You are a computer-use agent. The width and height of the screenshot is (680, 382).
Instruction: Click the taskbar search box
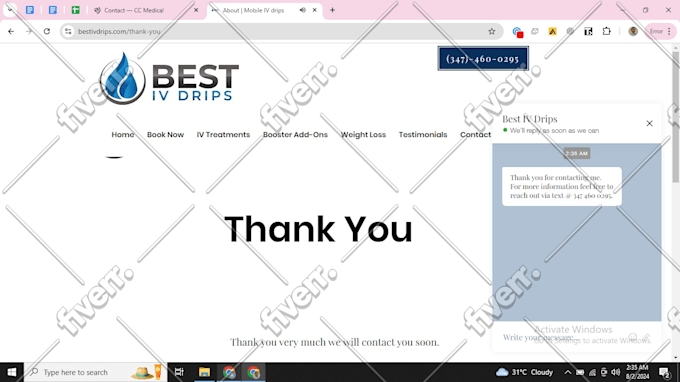(x=95, y=372)
